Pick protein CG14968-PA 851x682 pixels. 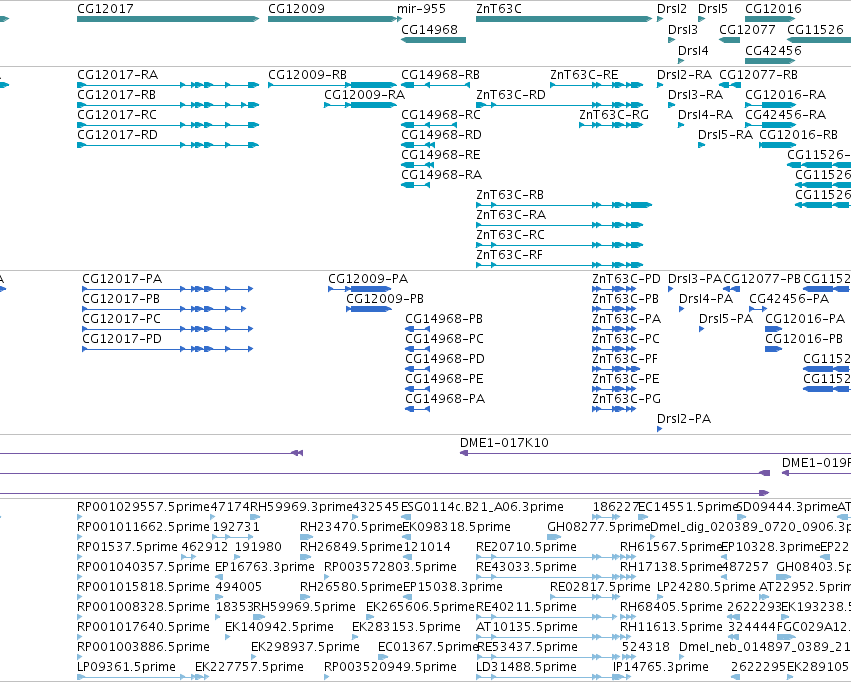445,399
